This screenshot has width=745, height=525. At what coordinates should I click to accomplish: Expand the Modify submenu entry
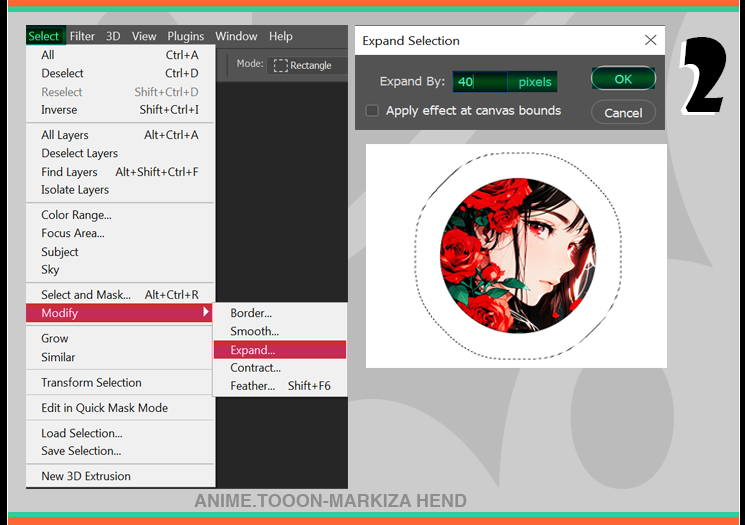(119, 313)
